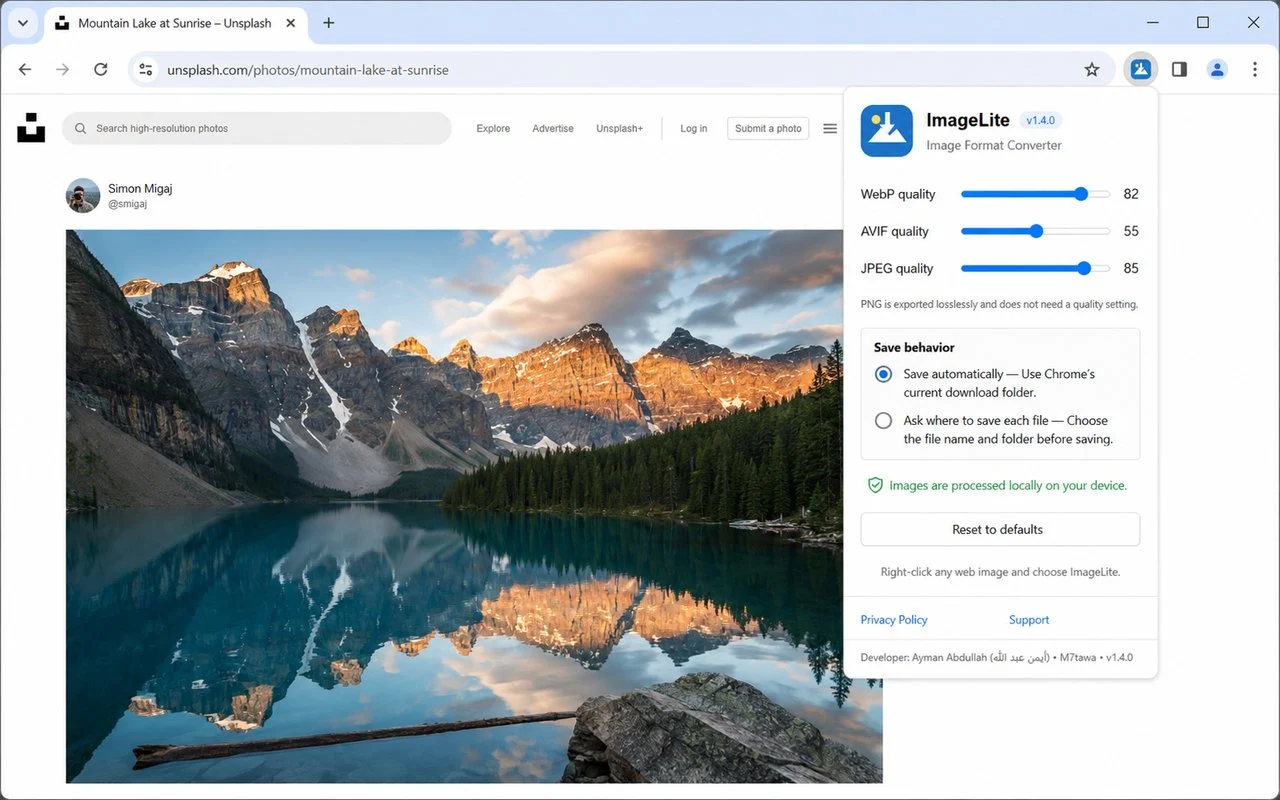Image resolution: width=1280 pixels, height=800 pixels.
Task: Click the @smigaj username
Action: [x=127, y=204]
